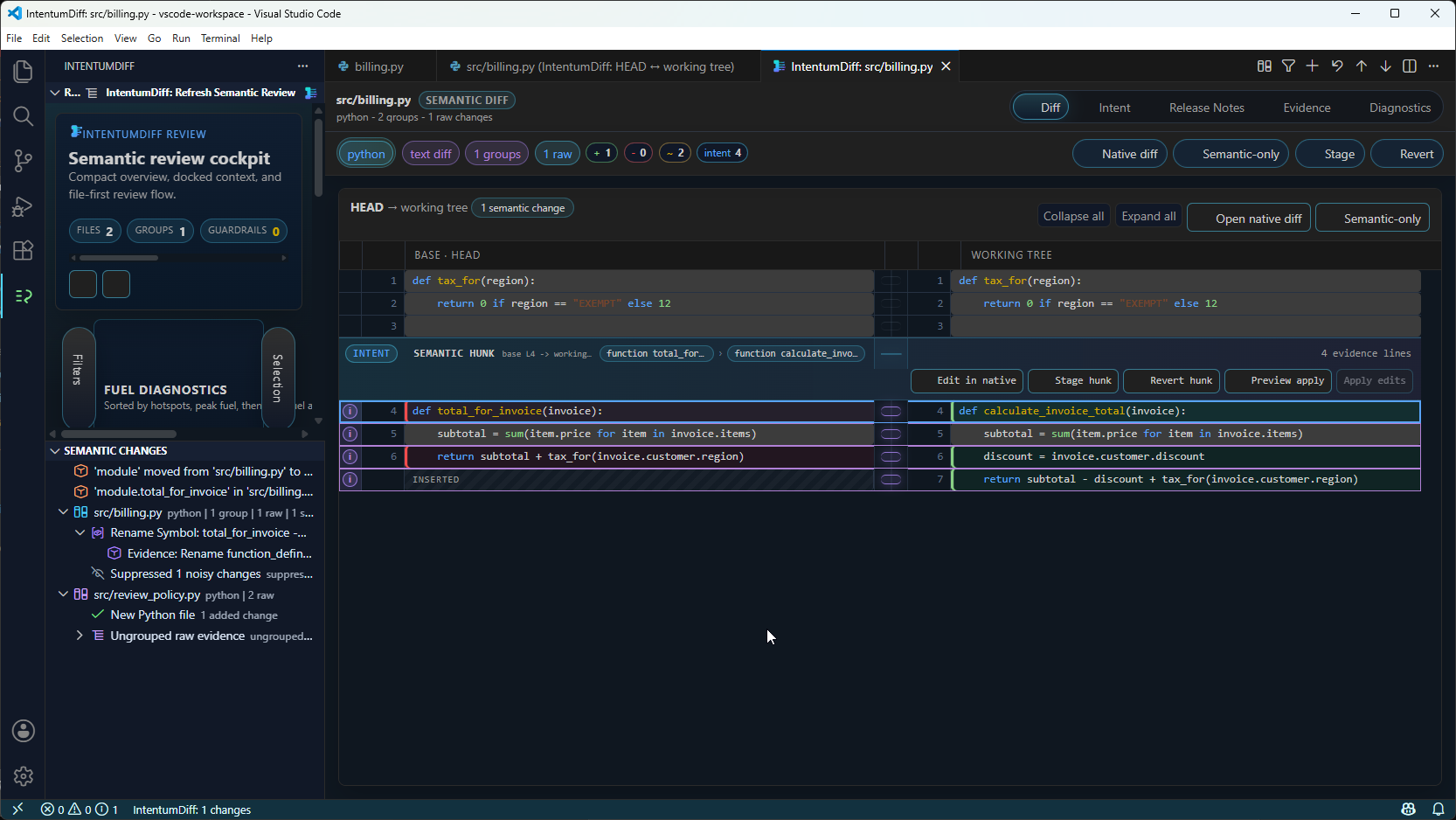Click the remote window indicator in status bar
This screenshot has height=820, width=1456.
click(x=17, y=810)
